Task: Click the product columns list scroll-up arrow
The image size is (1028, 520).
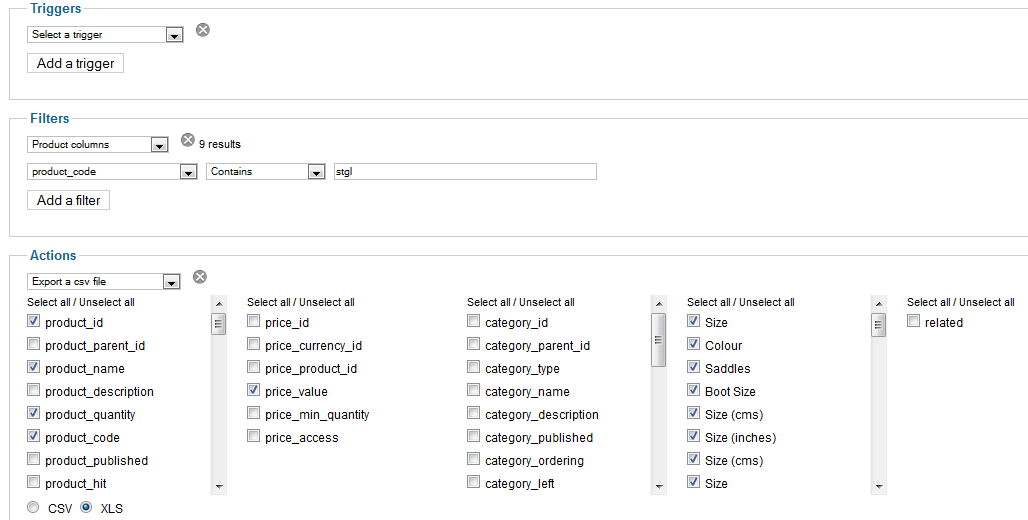Action: point(219,304)
